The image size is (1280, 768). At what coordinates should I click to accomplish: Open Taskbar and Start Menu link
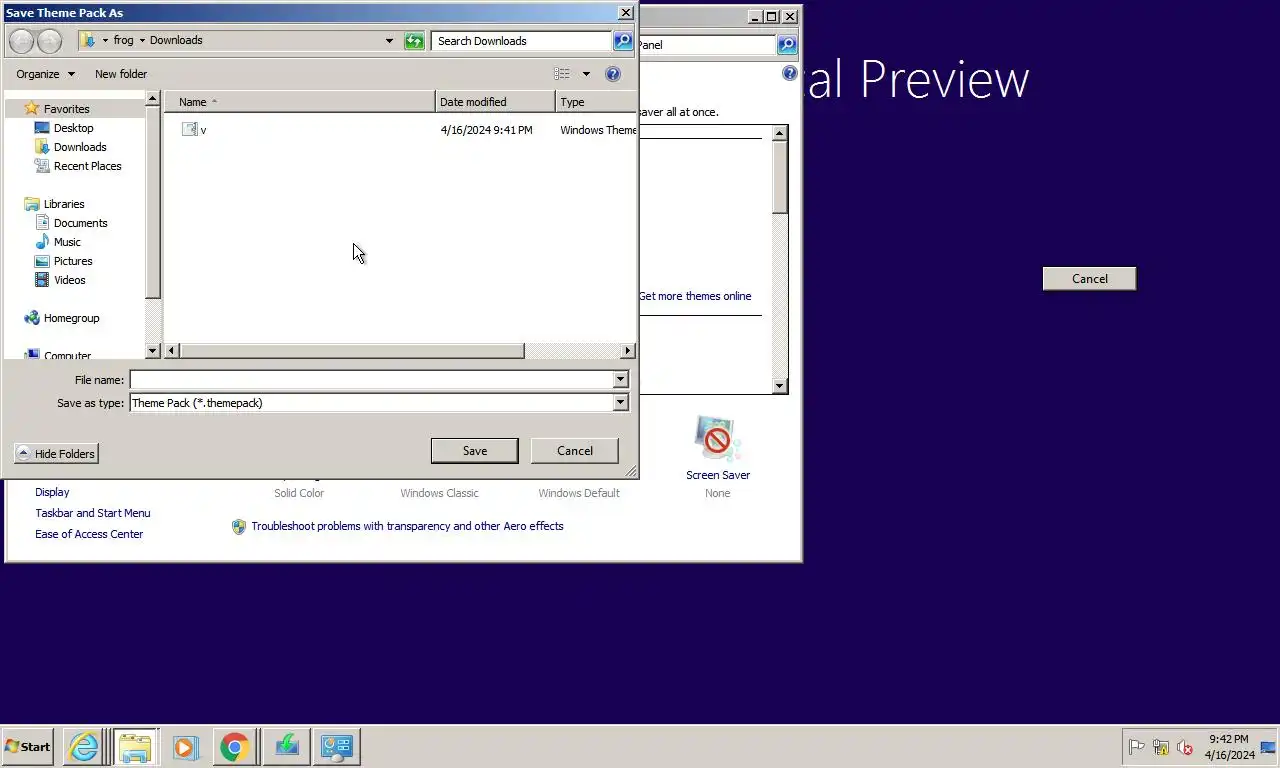click(x=93, y=513)
